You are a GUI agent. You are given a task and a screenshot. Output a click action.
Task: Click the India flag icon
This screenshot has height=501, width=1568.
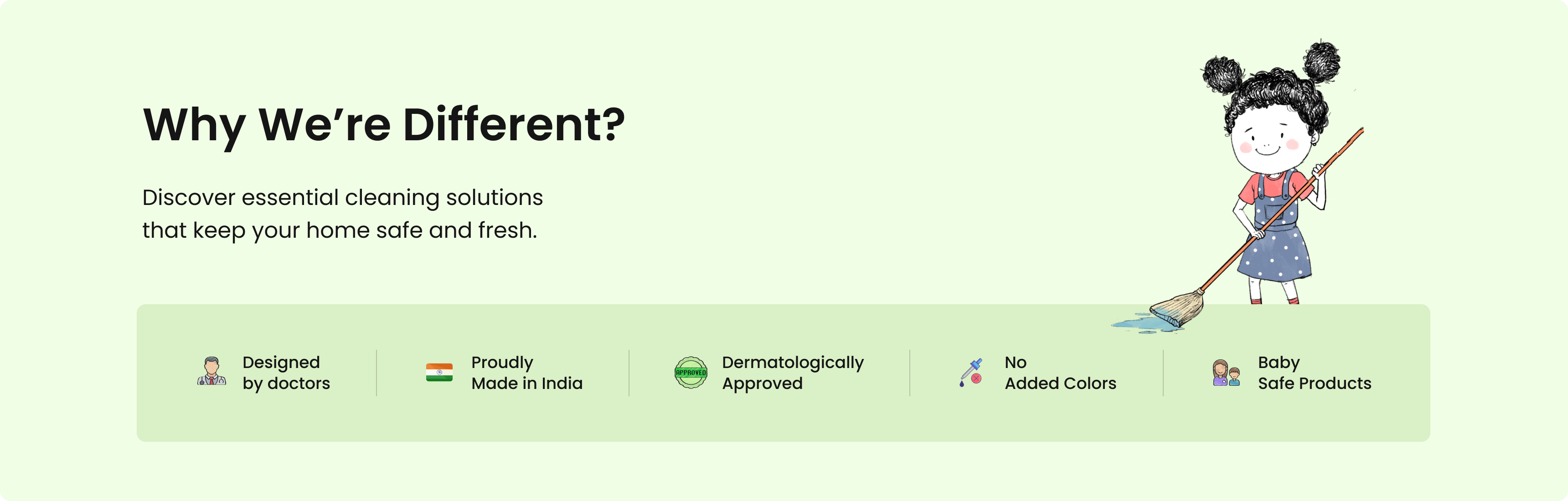point(439,372)
